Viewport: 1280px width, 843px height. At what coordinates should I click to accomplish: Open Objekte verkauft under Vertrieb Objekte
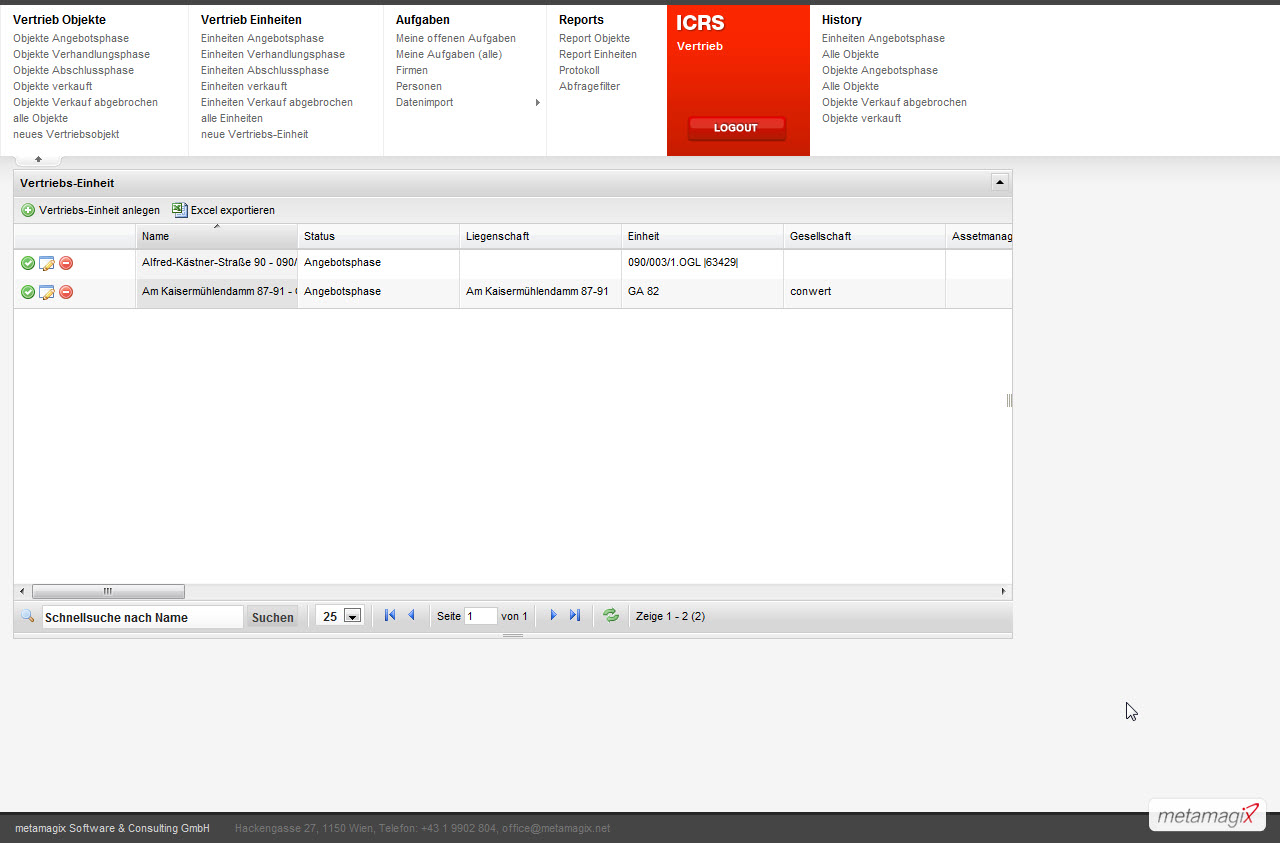coord(53,86)
